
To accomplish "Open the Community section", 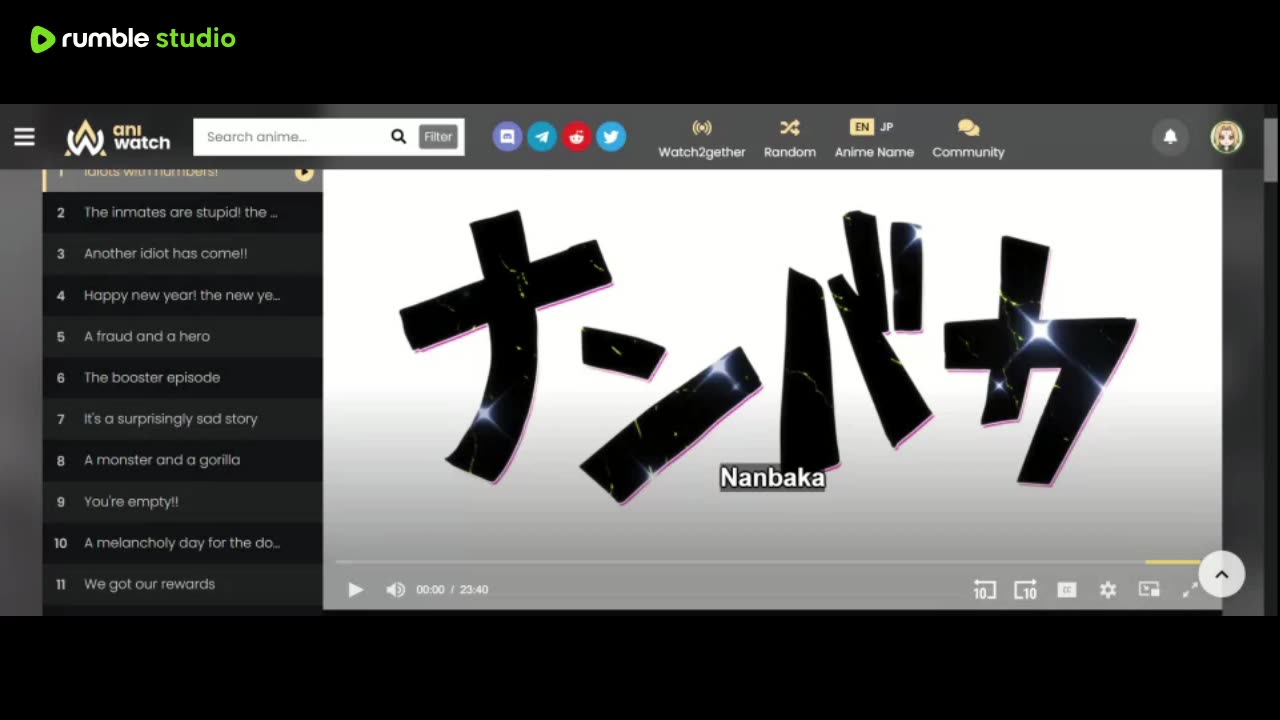I will pyautogui.click(x=968, y=139).
